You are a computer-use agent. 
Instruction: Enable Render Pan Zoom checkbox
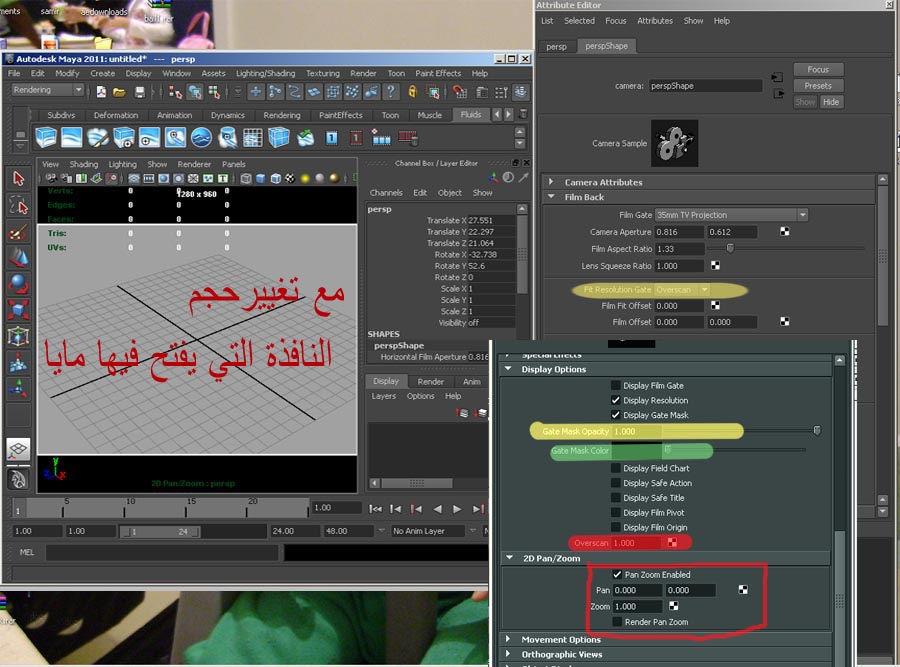pyautogui.click(x=617, y=622)
